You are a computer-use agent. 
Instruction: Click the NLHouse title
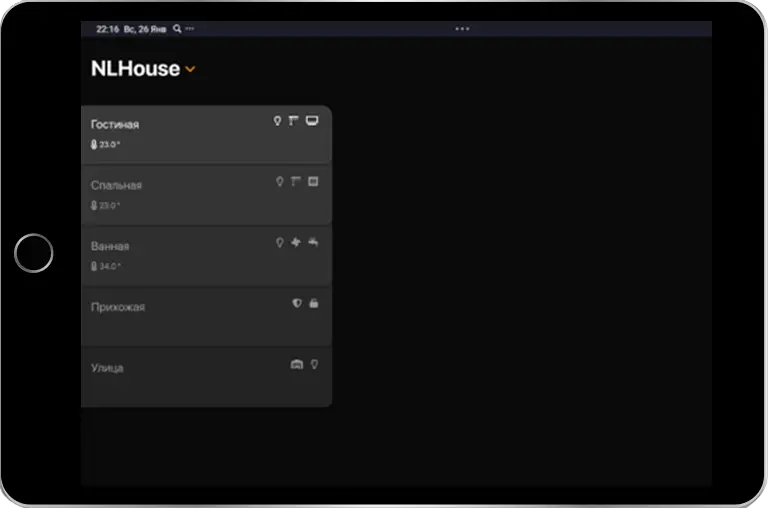(x=135, y=69)
